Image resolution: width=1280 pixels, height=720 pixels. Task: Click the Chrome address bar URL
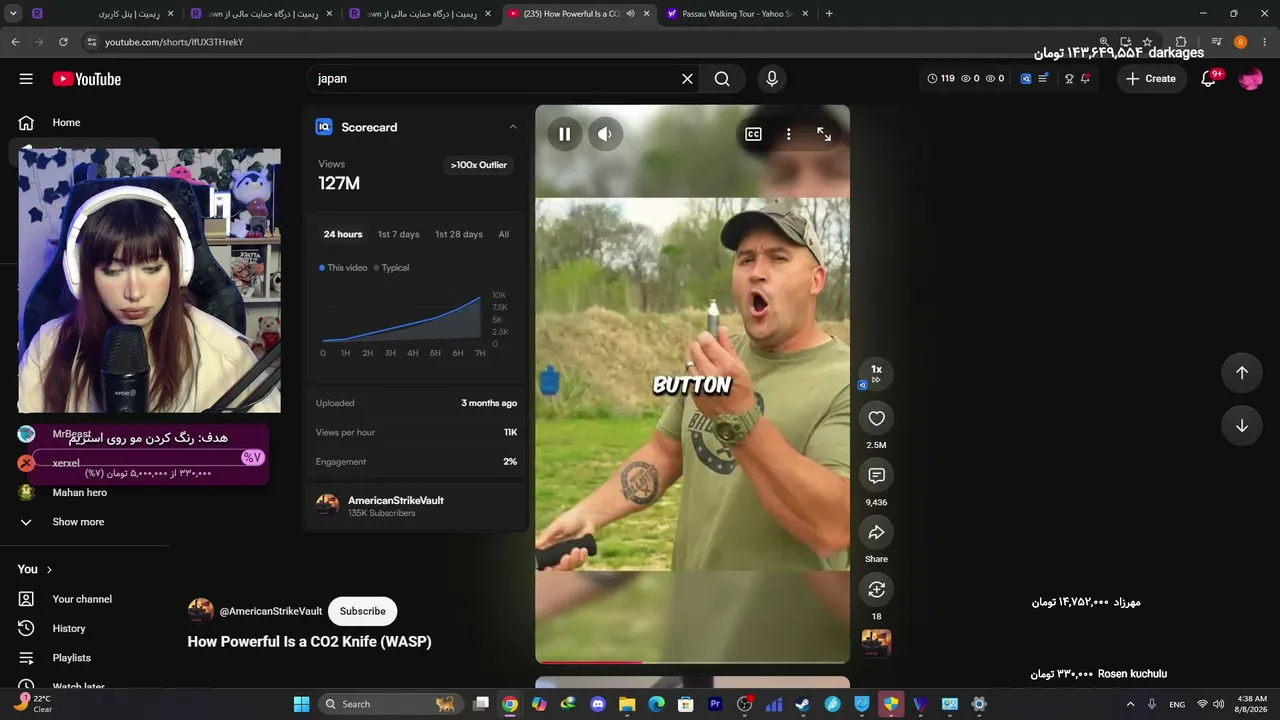(174, 42)
